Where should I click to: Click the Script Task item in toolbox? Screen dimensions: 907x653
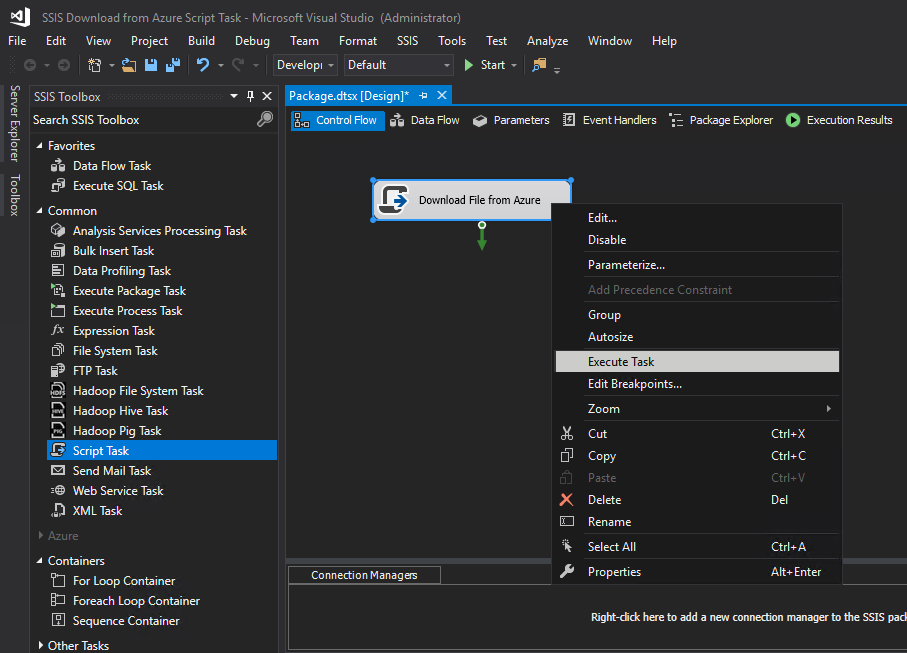[x=162, y=451]
